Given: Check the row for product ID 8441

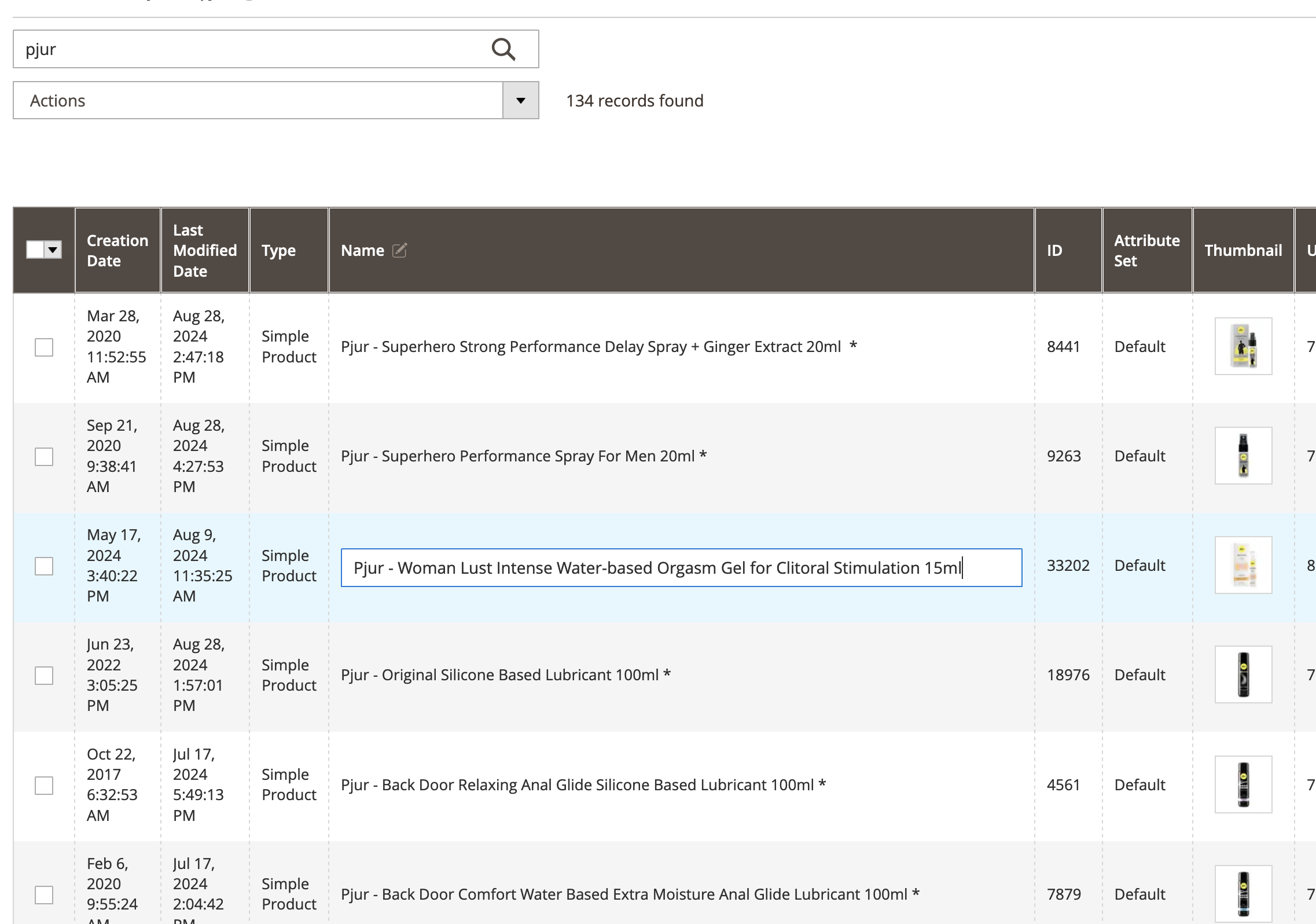Looking at the screenshot, I should [x=44, y=347].
